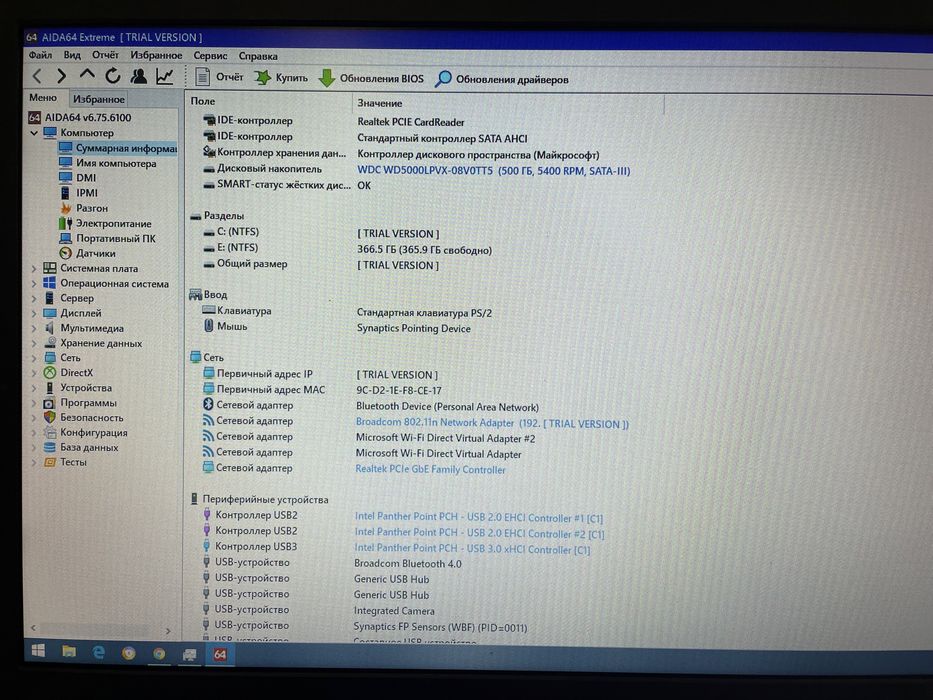Open File Explorer from taskbar
The height and width of the screenshot is (700, 933).
pos(69,652)
